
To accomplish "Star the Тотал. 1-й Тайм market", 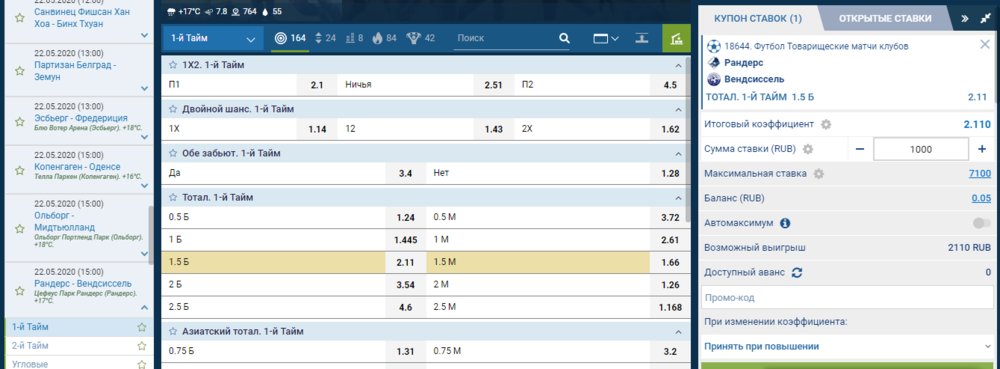I will (x=172, y=198).
